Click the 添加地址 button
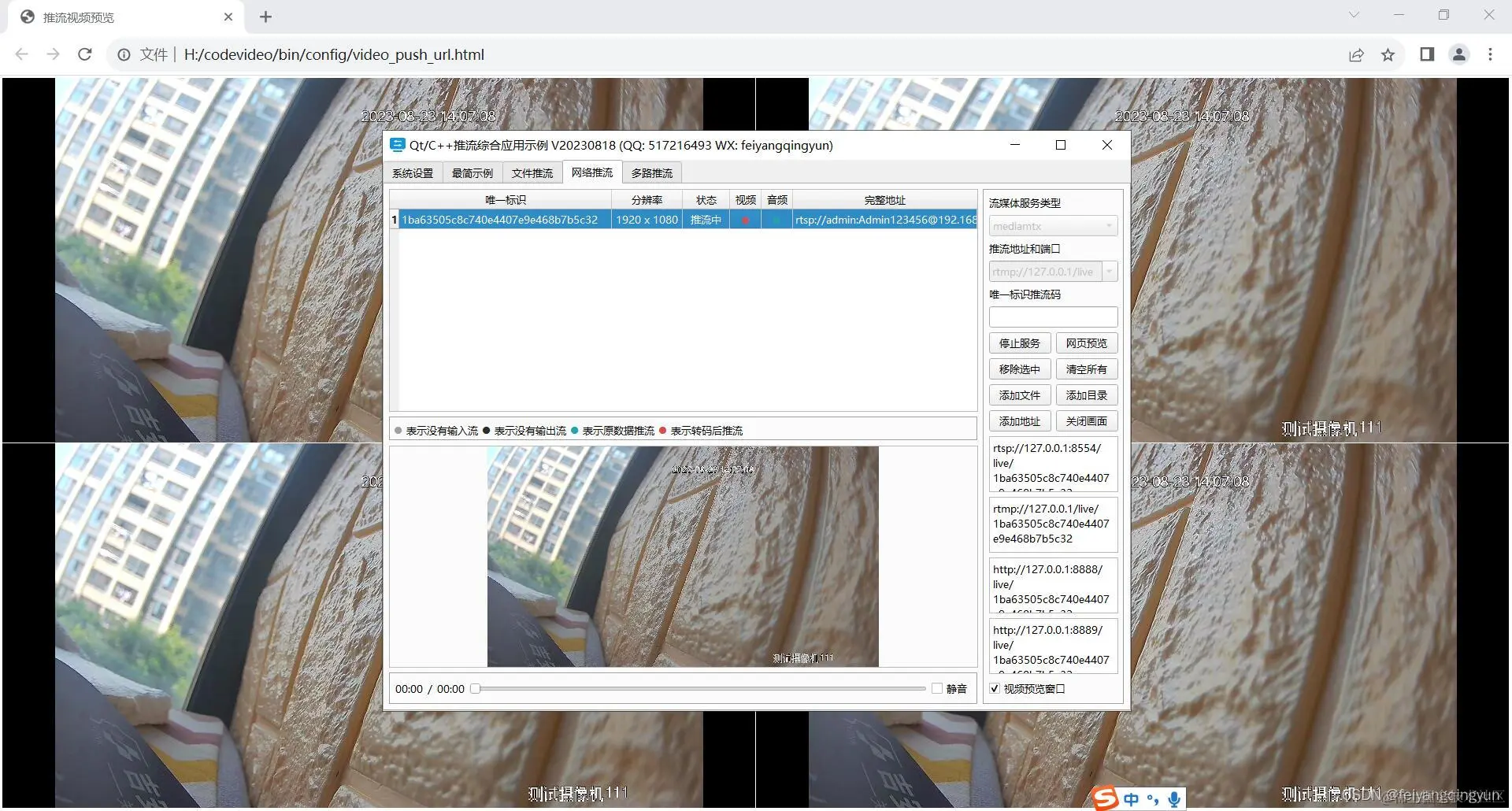This screenshot has height=811, width=1512. [x=1020, y=421]
